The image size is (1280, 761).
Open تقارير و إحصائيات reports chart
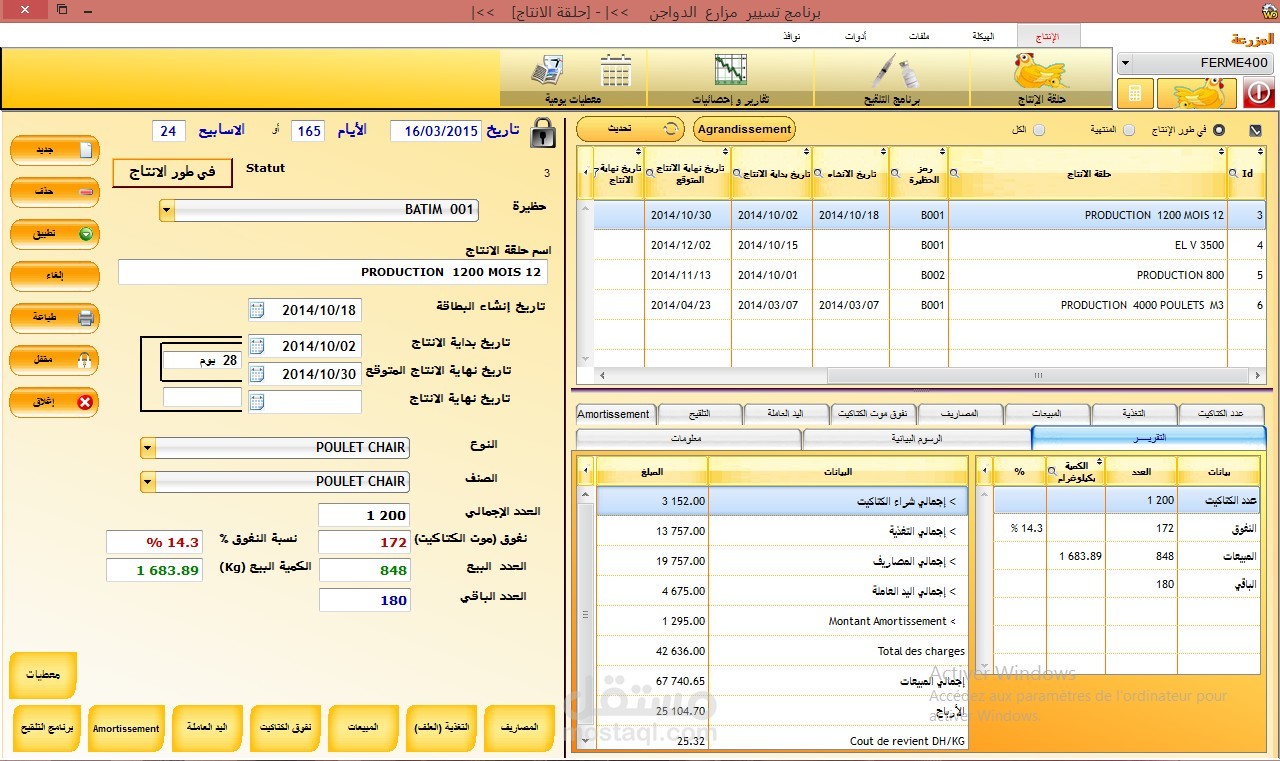(731, 78)
